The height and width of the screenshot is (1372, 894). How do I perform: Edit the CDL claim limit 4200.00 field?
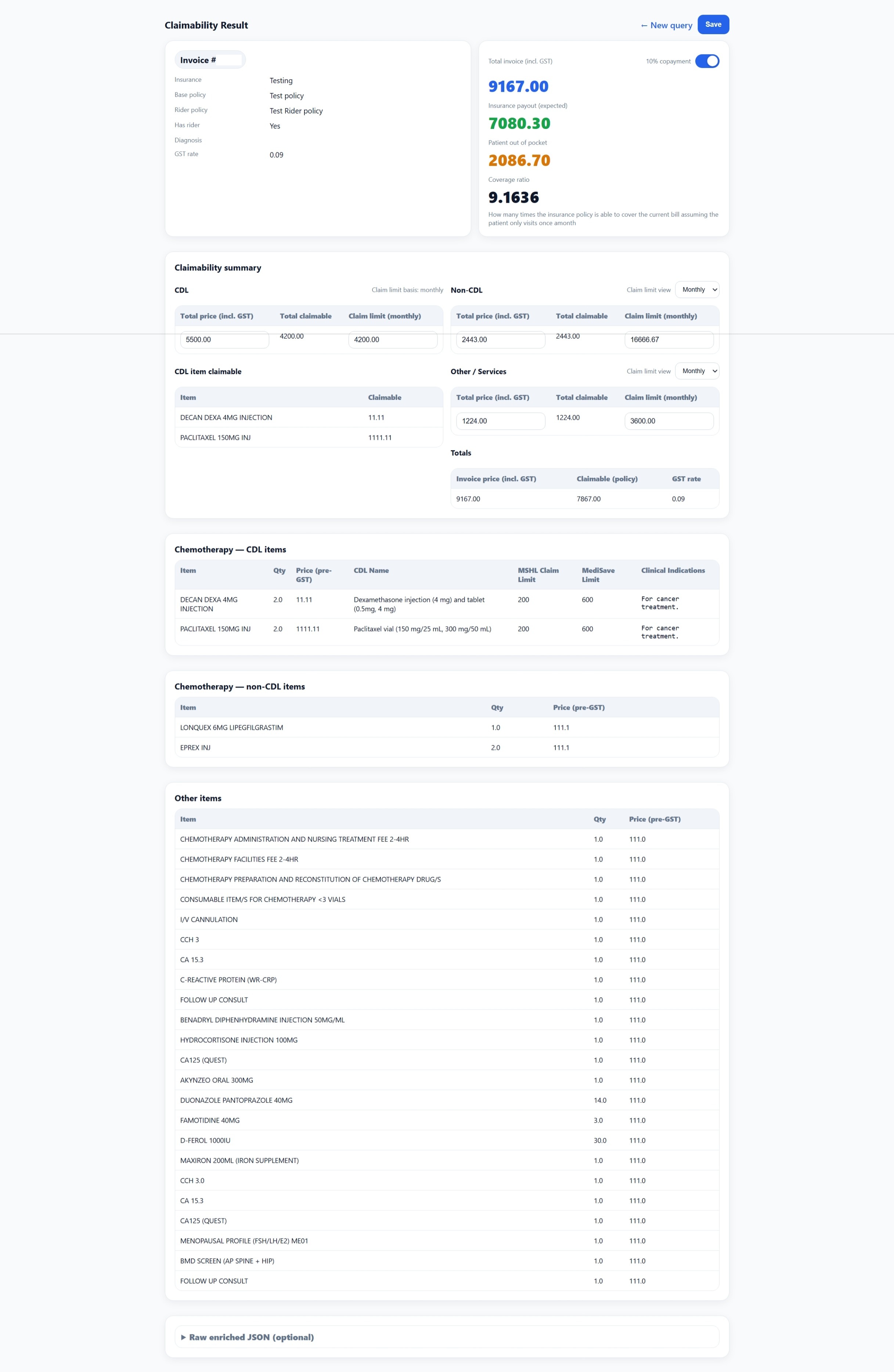tap(393, 340)
